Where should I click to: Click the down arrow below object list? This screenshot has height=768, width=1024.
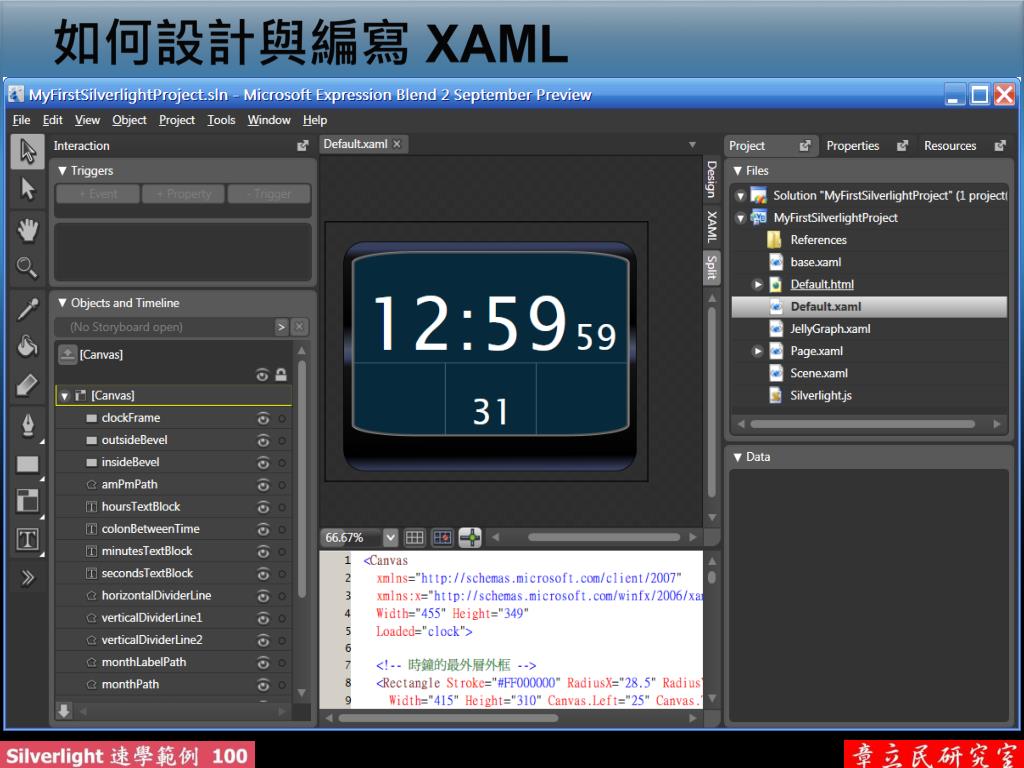[64, 711]
